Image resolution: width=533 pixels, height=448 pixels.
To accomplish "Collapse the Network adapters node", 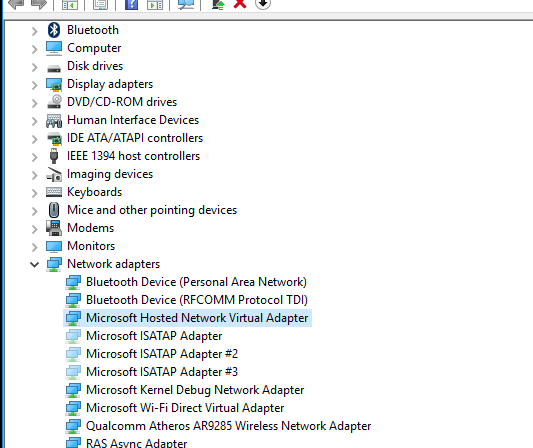I will (34, 264).
